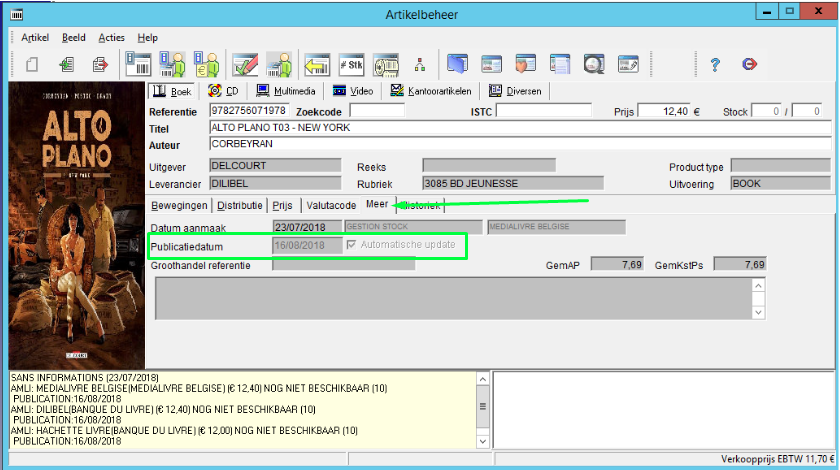The image size is (840, 470).
Task: Click the small hierarchy tree icon
Action: click(420, 65)
